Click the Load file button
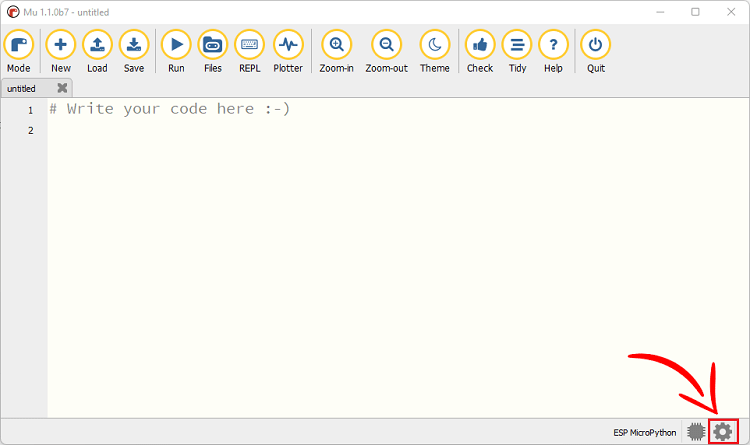Screen dimensions: 750x445 pos(97,51)
